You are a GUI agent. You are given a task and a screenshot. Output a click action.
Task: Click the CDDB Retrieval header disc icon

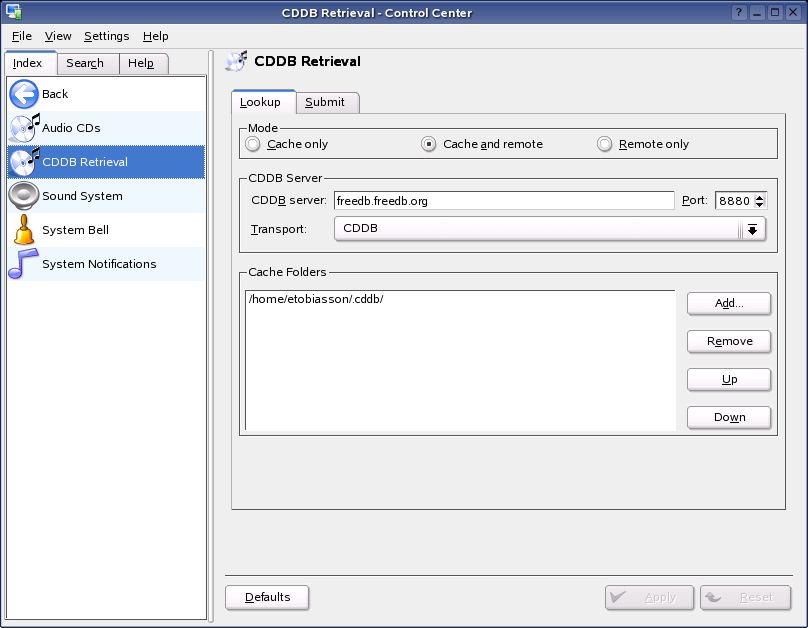[x=237, y=61]
